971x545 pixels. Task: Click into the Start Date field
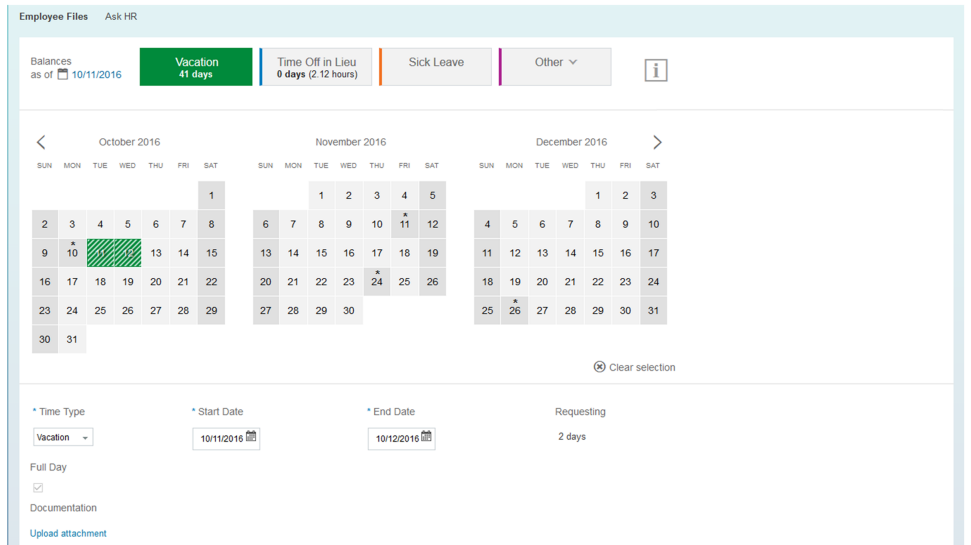click(226, 438)
